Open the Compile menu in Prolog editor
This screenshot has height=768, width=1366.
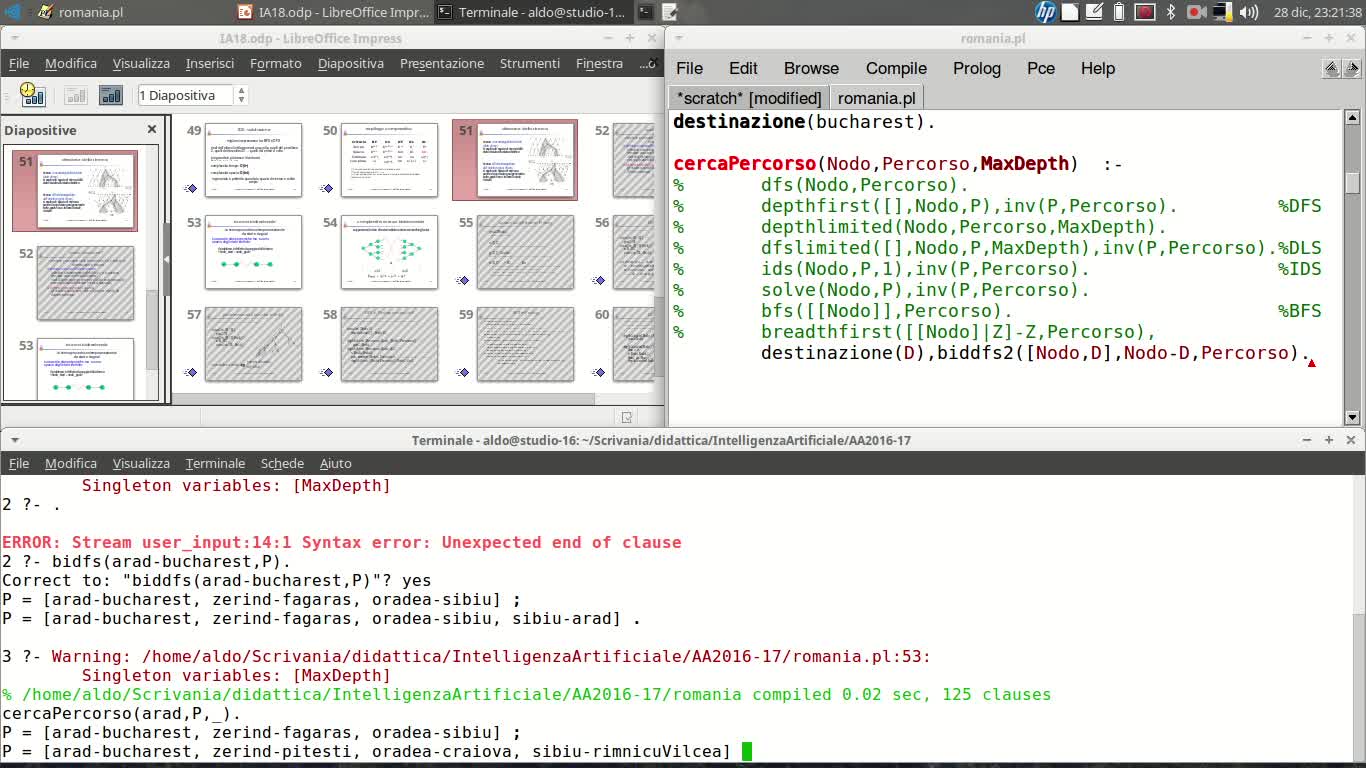point(896,68)
